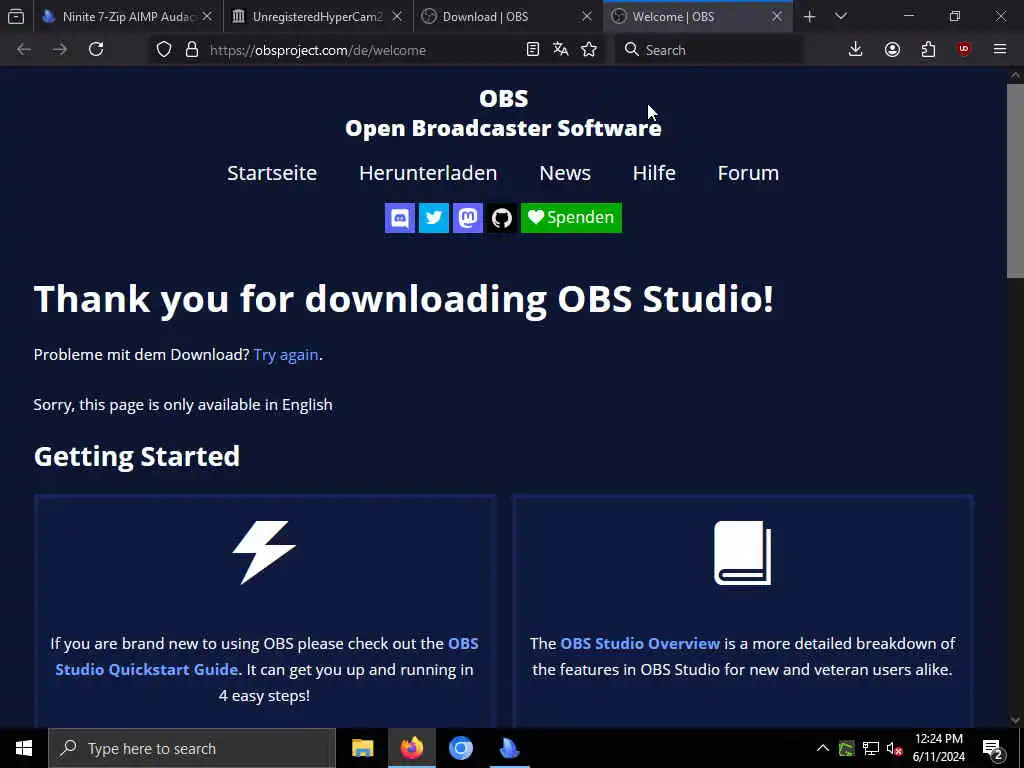Open File Explorer from the taskbar
Image resolution: width=1024 pixels, height=768 pixels.
coord(362,748)
